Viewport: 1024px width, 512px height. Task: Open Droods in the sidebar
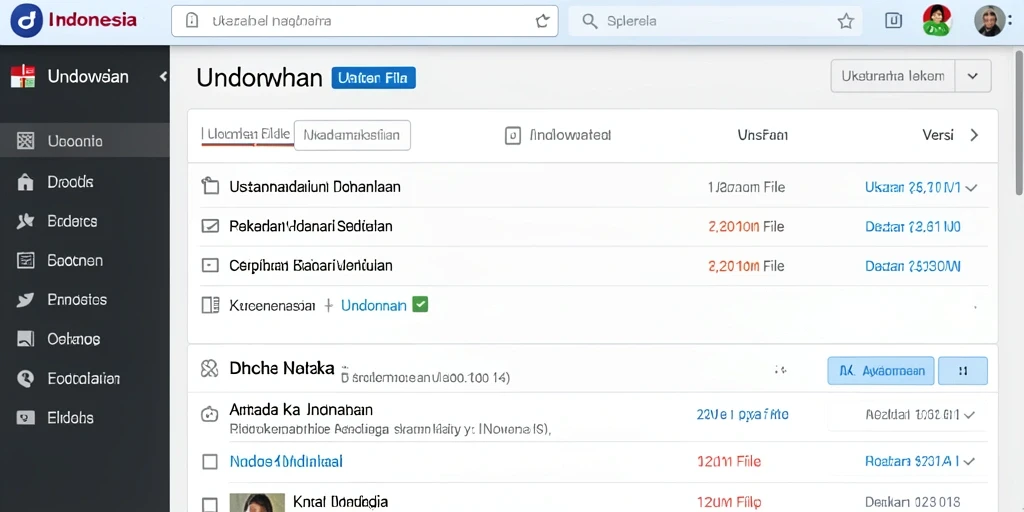click(71, 182)
